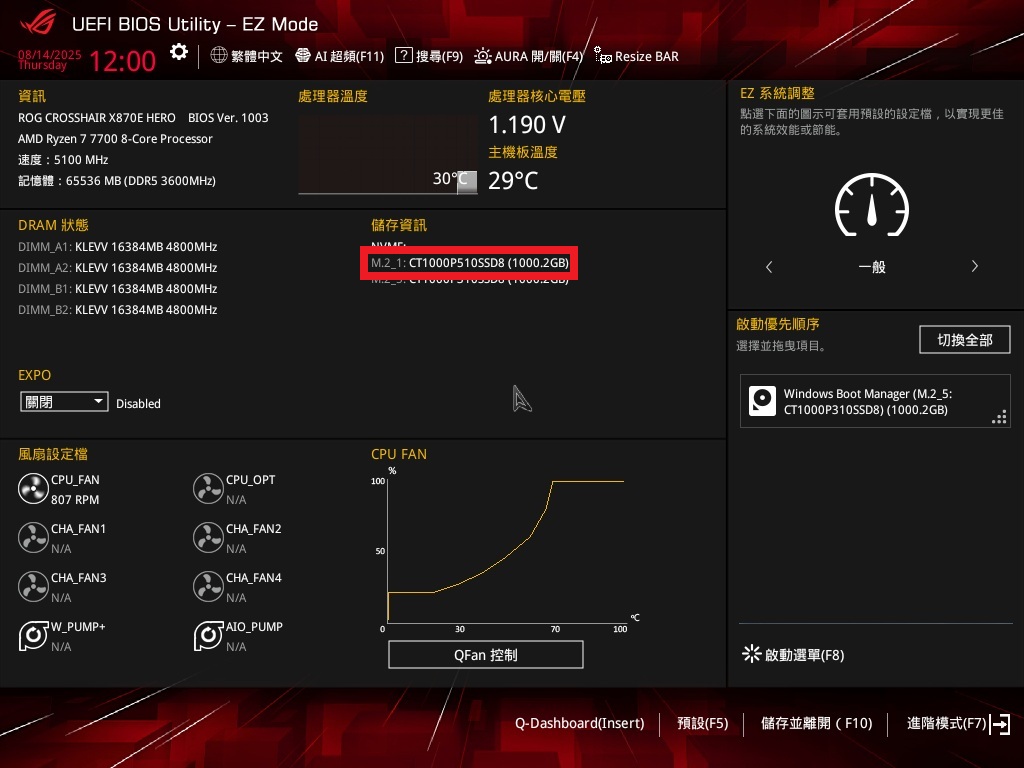
Task: Click the DIMM_A1 KLEVV 16384MB row
Action: pyautogui.click(x=118, y=247)
